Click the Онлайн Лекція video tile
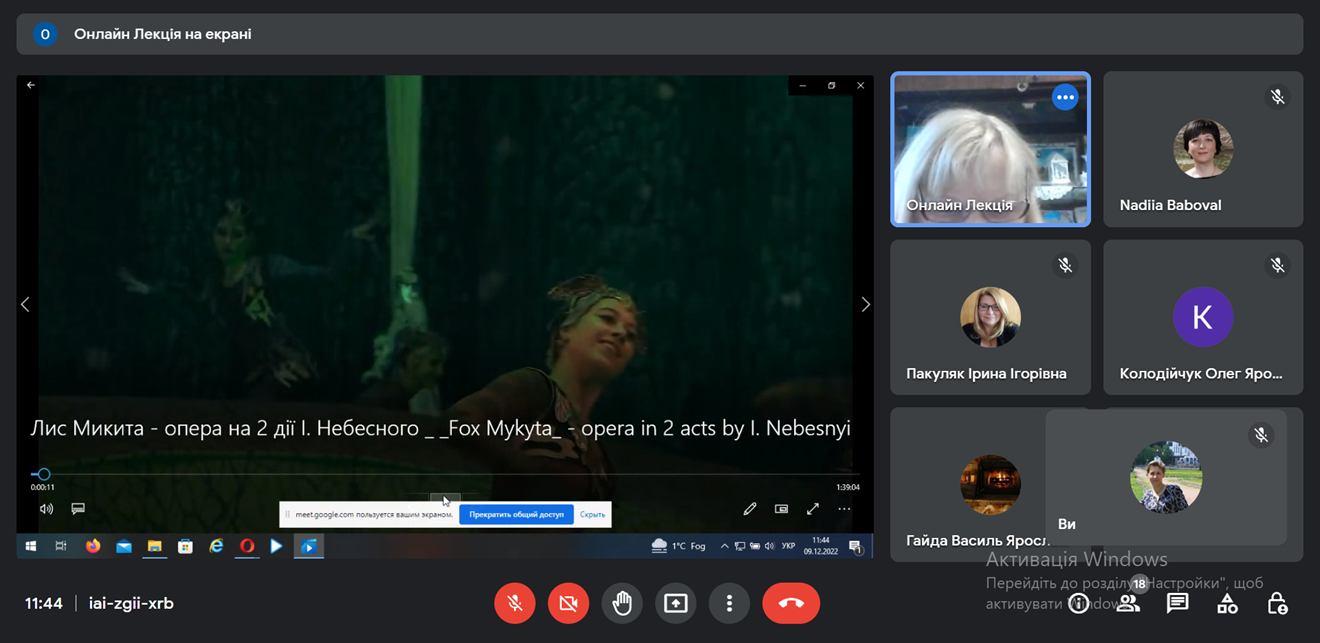 pyautogui.click(x=990, y=149)
